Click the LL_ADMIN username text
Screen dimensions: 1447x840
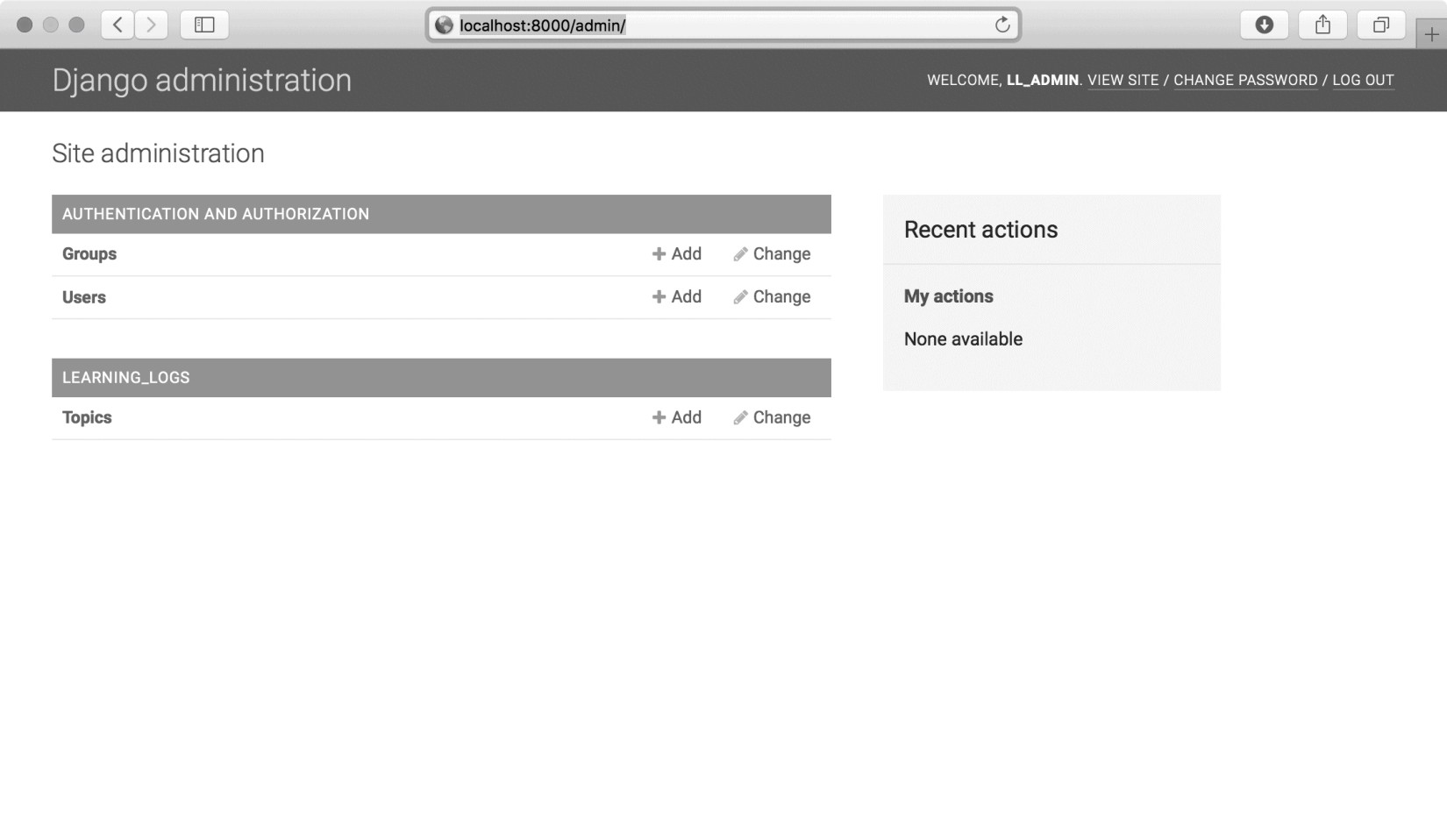(1043, 80)
